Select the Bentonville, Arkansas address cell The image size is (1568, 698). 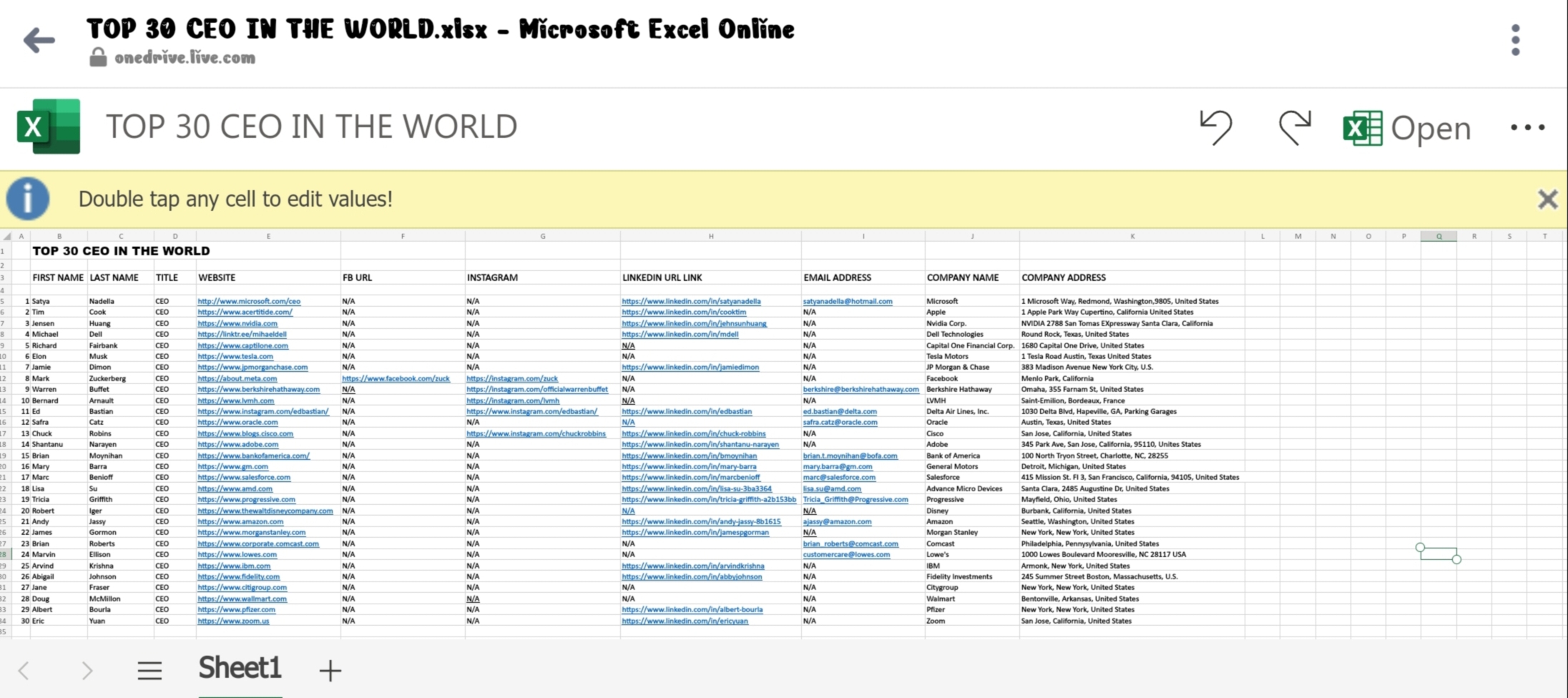pyautogui.click(x=1079, y=599)
